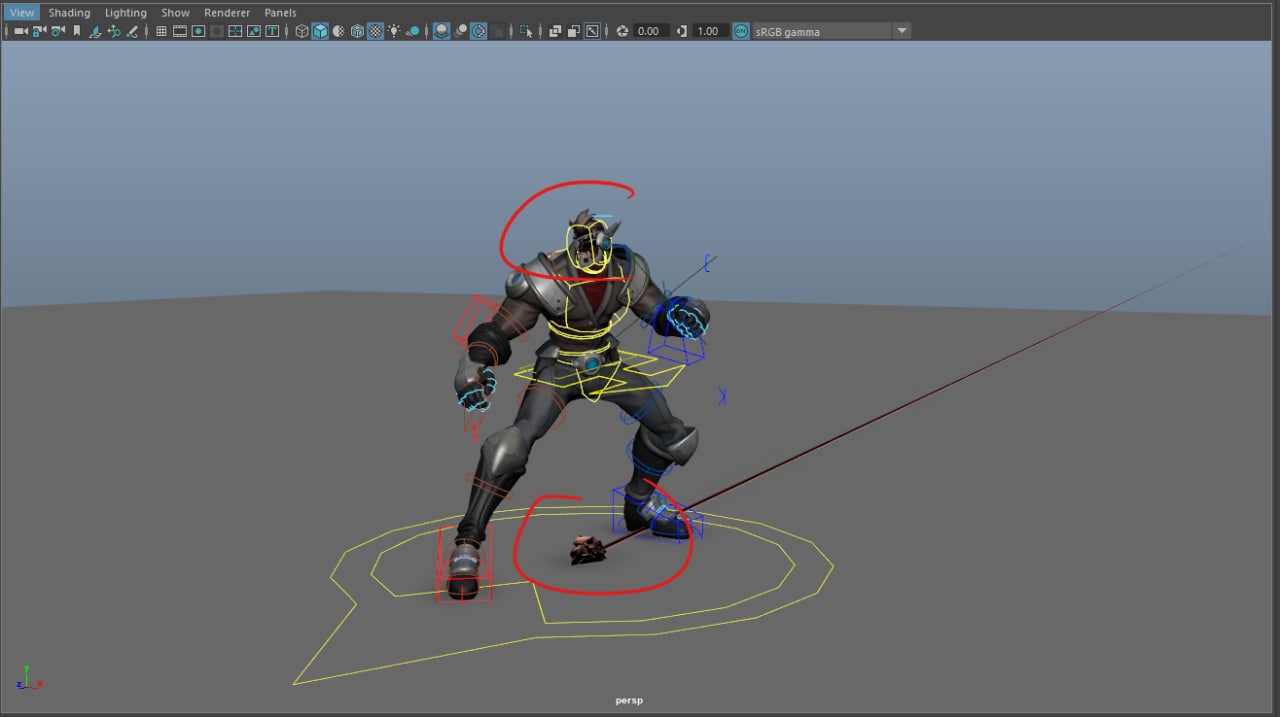
Task: Select Smooth Shade All cube icon
Action: 320,31
